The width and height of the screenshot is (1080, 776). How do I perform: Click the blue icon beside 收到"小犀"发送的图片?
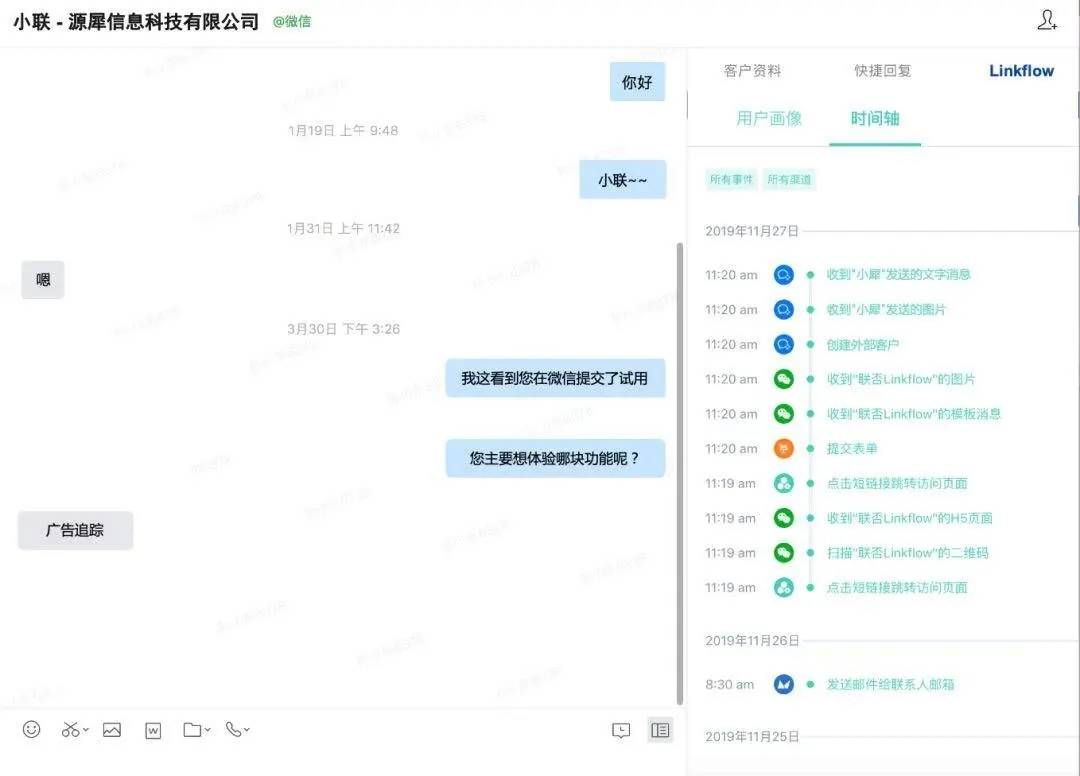(783, 310)
